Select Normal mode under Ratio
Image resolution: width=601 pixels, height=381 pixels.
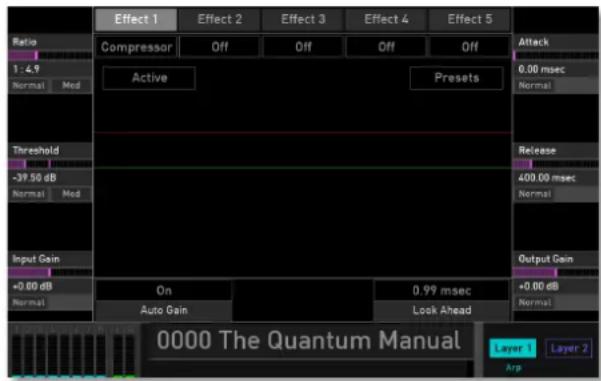click(x=29, y=85)
